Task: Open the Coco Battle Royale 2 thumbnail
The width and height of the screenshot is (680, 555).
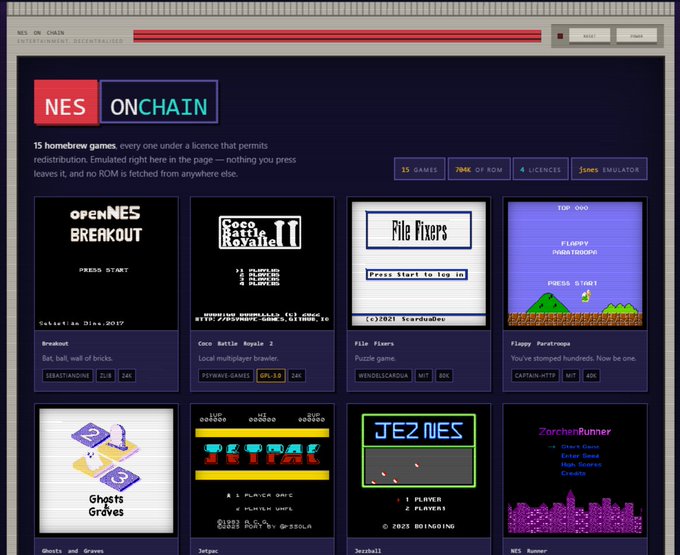Action: click(262, 264)
